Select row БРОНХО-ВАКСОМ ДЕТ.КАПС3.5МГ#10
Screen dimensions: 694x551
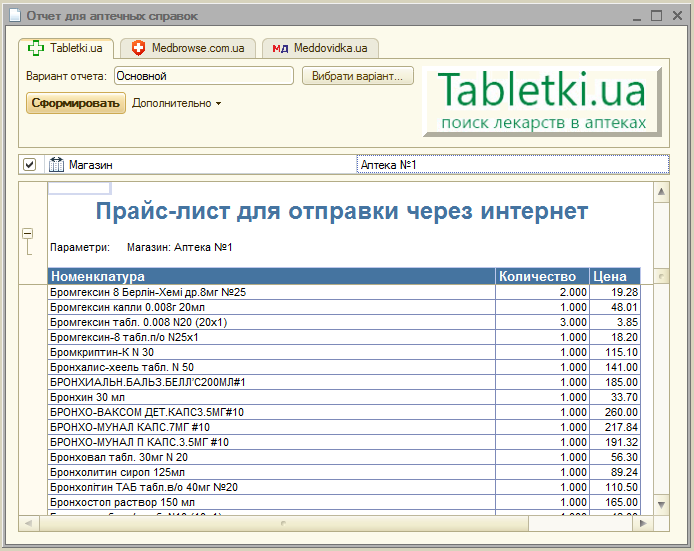344,412
